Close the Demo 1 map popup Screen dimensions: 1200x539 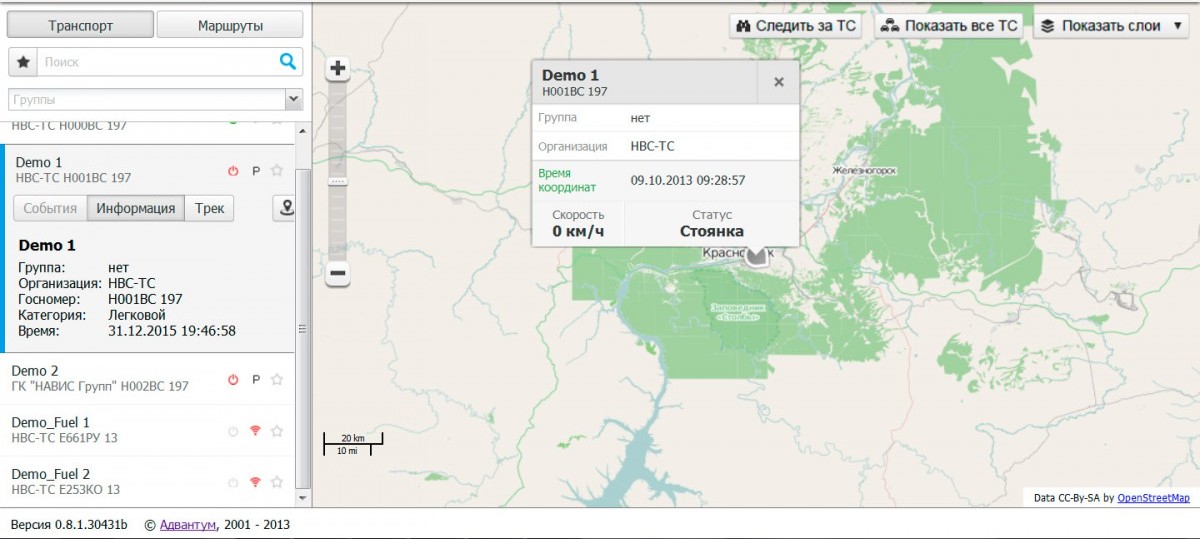(x=778, y=83)
